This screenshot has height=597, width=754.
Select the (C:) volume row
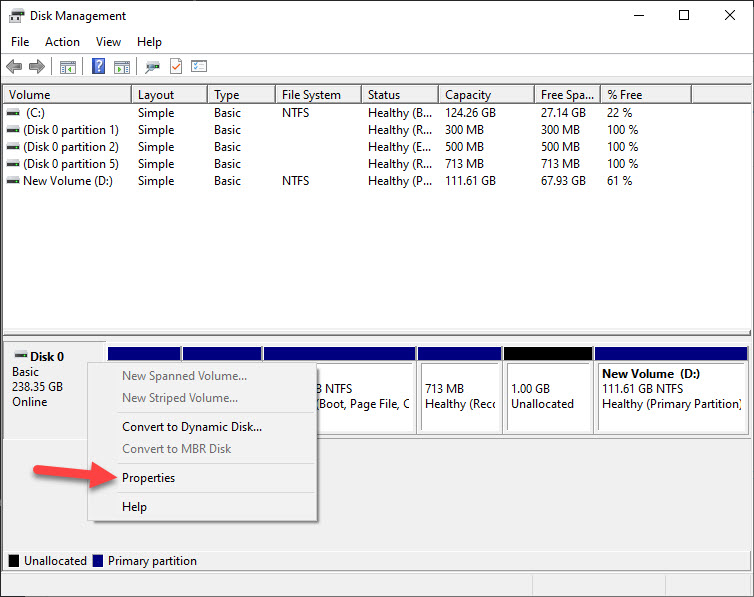[x=35, y=113]
